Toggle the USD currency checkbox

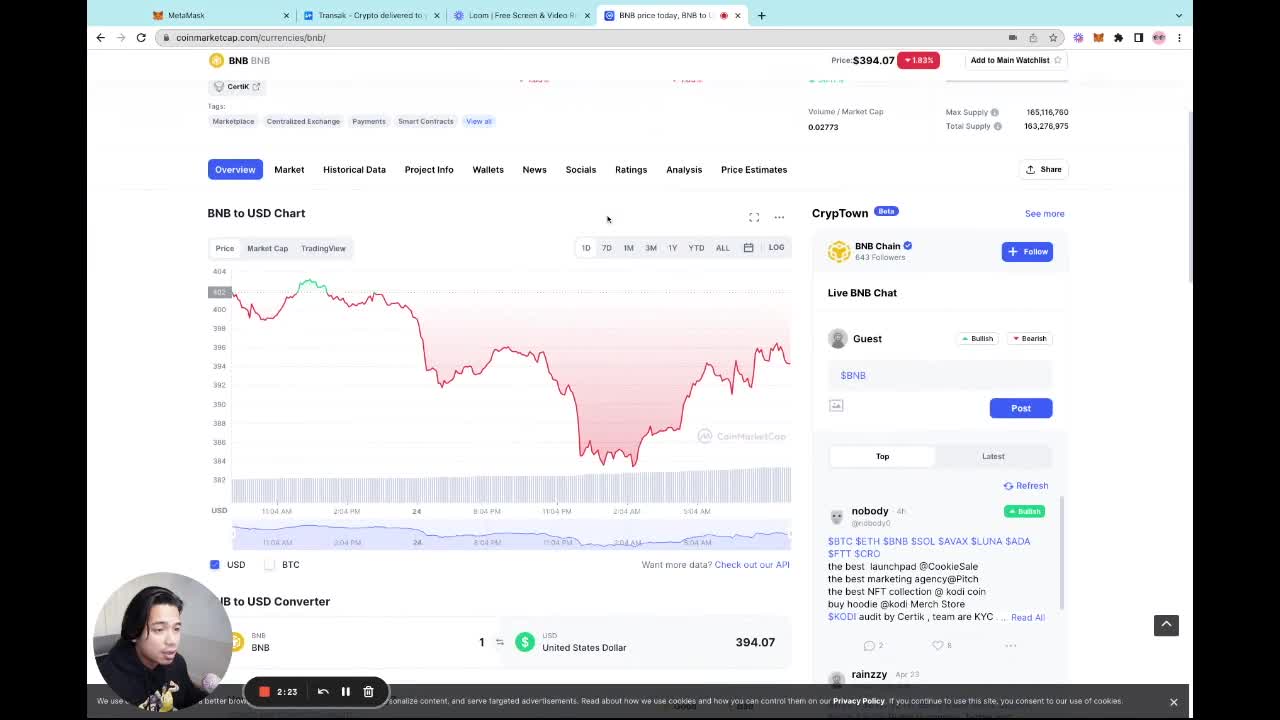pyautogui.click(x=214, y=565)
